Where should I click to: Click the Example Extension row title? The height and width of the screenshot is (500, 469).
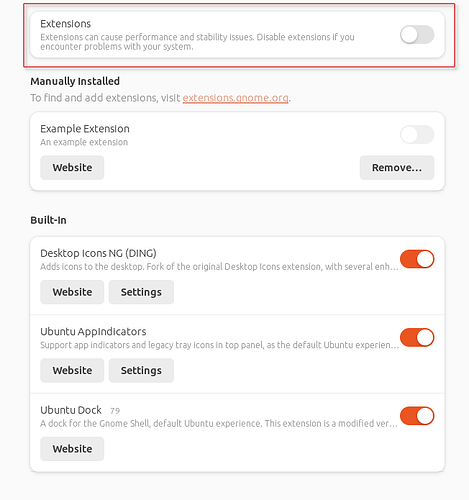click(x=85, y=129)
